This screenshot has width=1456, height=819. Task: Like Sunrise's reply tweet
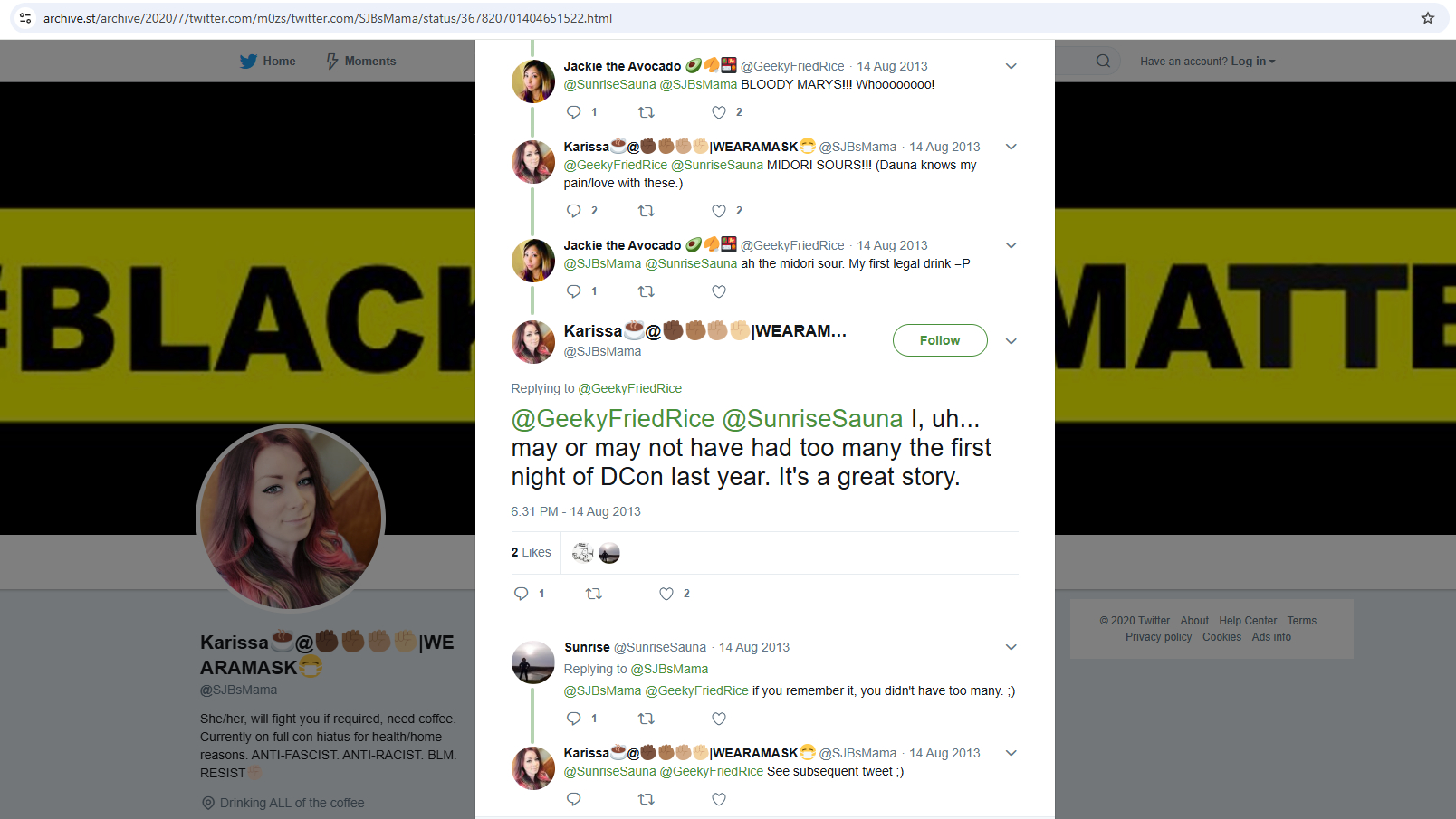pyautogui.click(x=719, y=719)
